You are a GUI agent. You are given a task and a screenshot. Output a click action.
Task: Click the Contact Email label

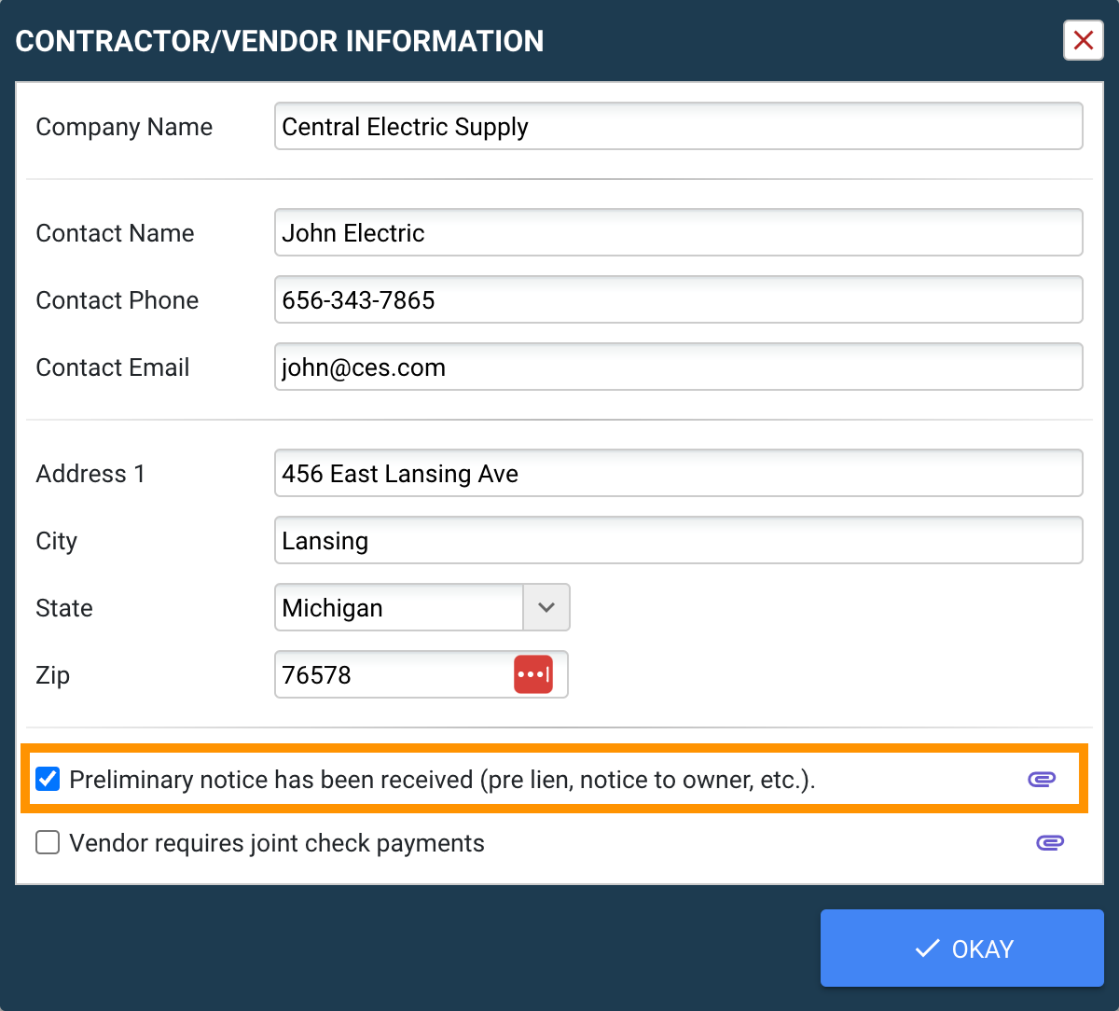113,367
